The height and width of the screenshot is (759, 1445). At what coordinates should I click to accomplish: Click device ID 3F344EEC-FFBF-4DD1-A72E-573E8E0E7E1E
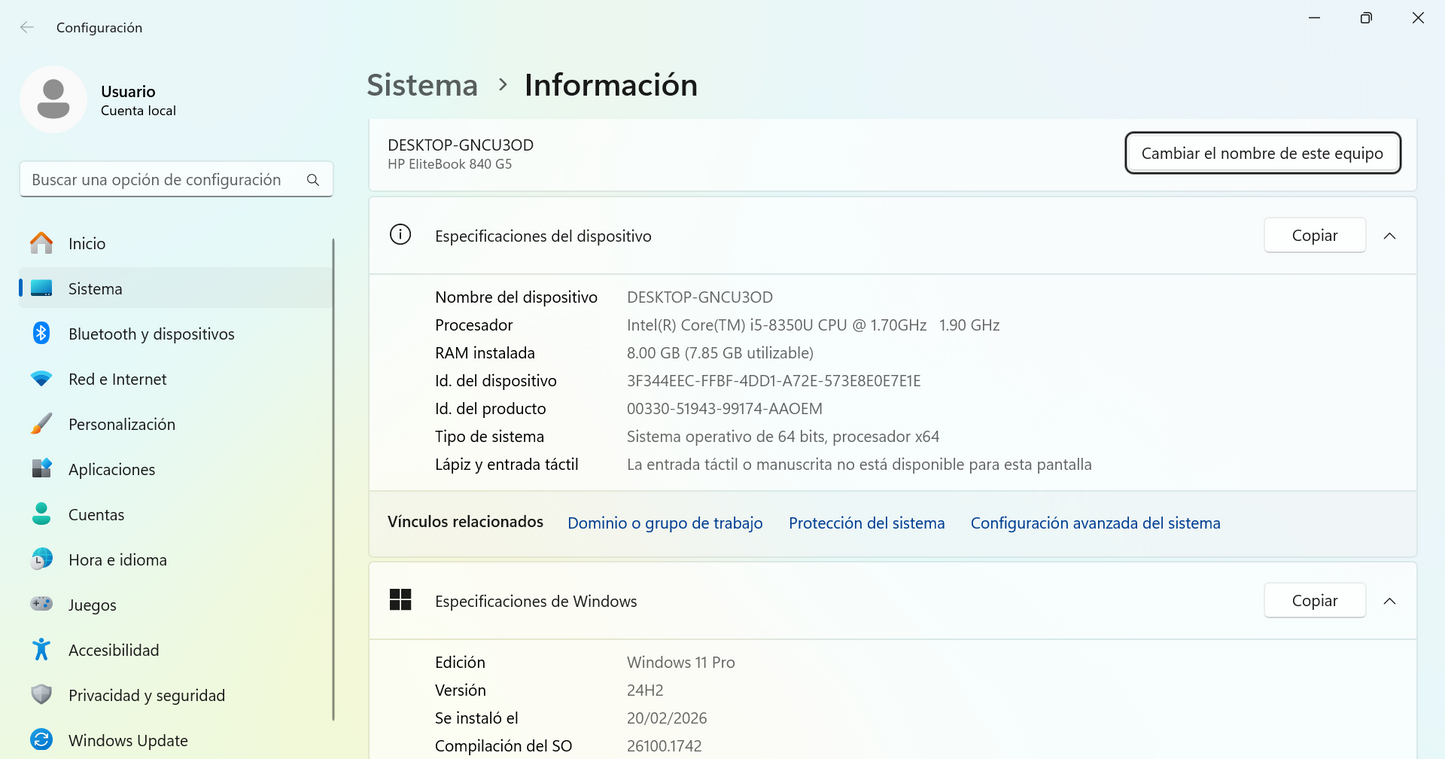click(774, 381)
